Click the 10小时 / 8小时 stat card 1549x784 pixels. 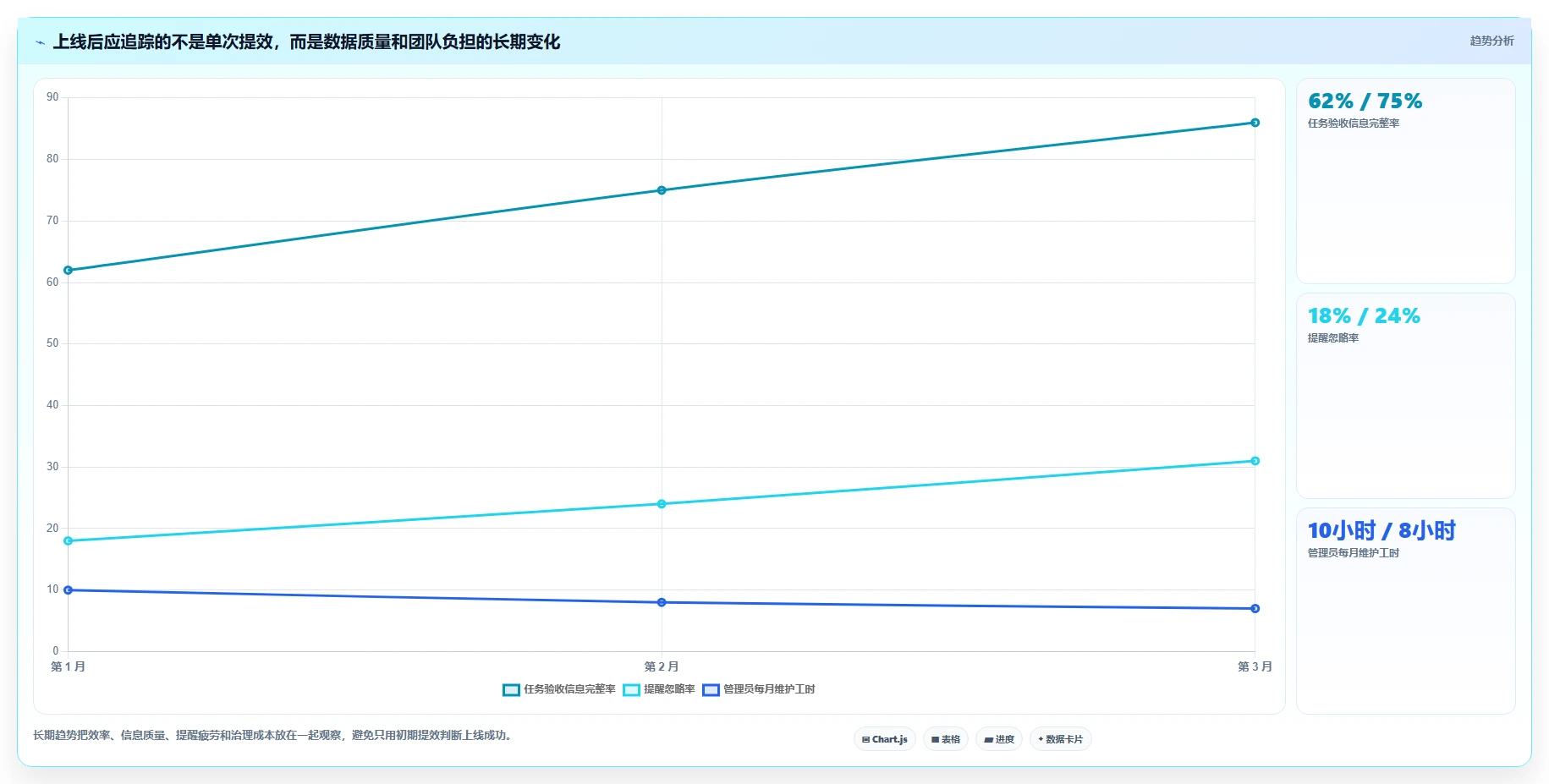point(1405,611)
